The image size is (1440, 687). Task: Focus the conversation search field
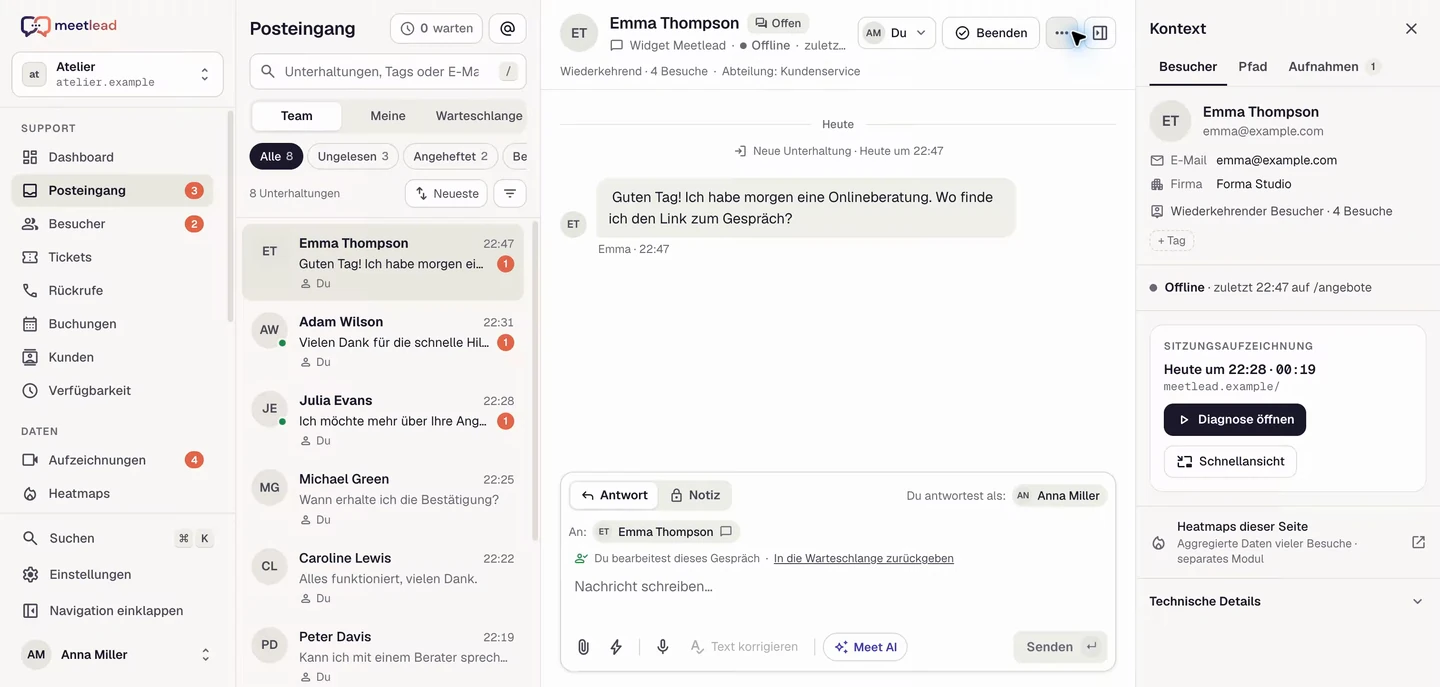(388, 72)
